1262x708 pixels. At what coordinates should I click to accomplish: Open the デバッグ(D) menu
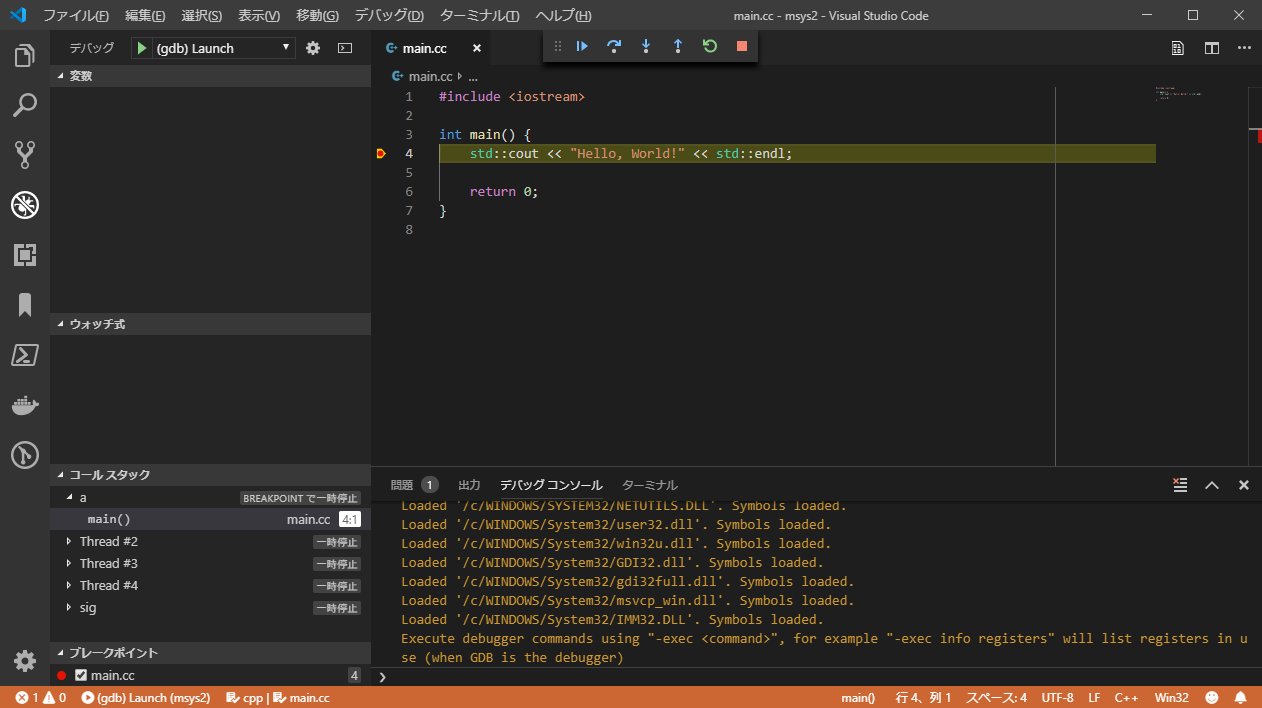389,16
